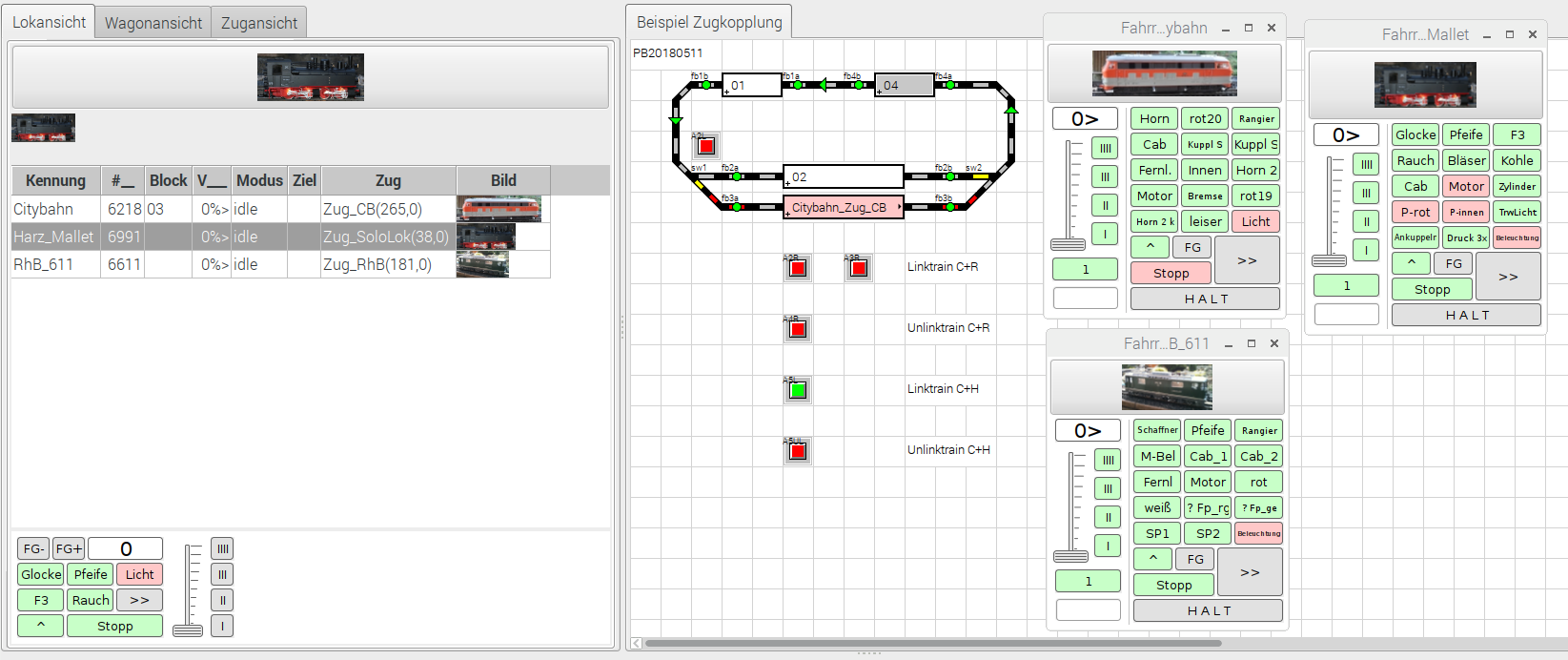Open the Zugansicht tab
The image size is (1568, 660).
pyautogui.click(x=259, y=23)
